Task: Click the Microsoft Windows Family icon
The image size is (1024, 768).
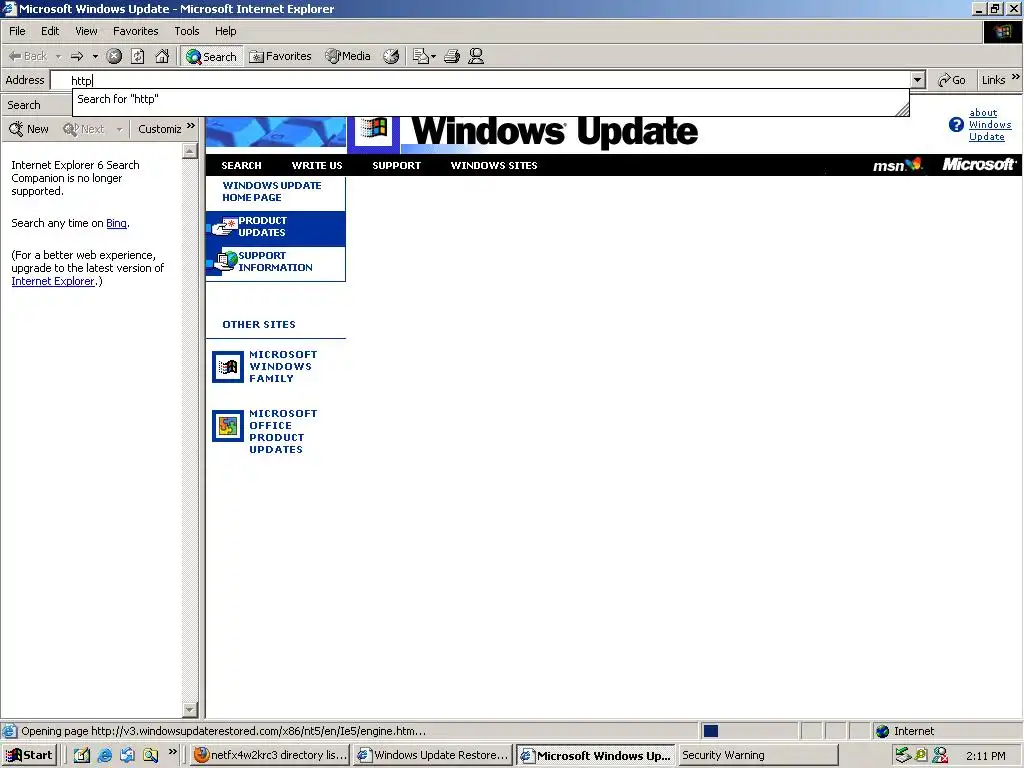Action: coord(228,367)
